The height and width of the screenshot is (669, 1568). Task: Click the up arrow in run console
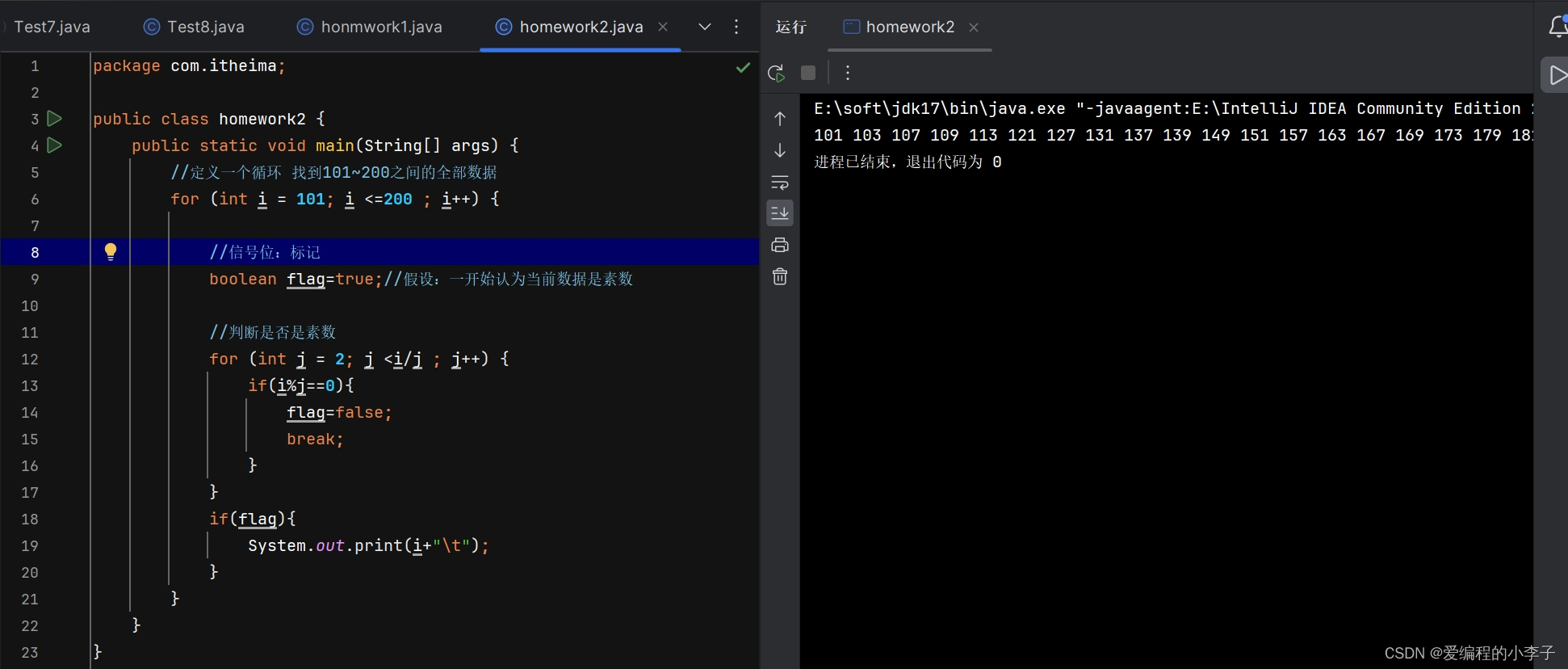click(x=780, y=119)
